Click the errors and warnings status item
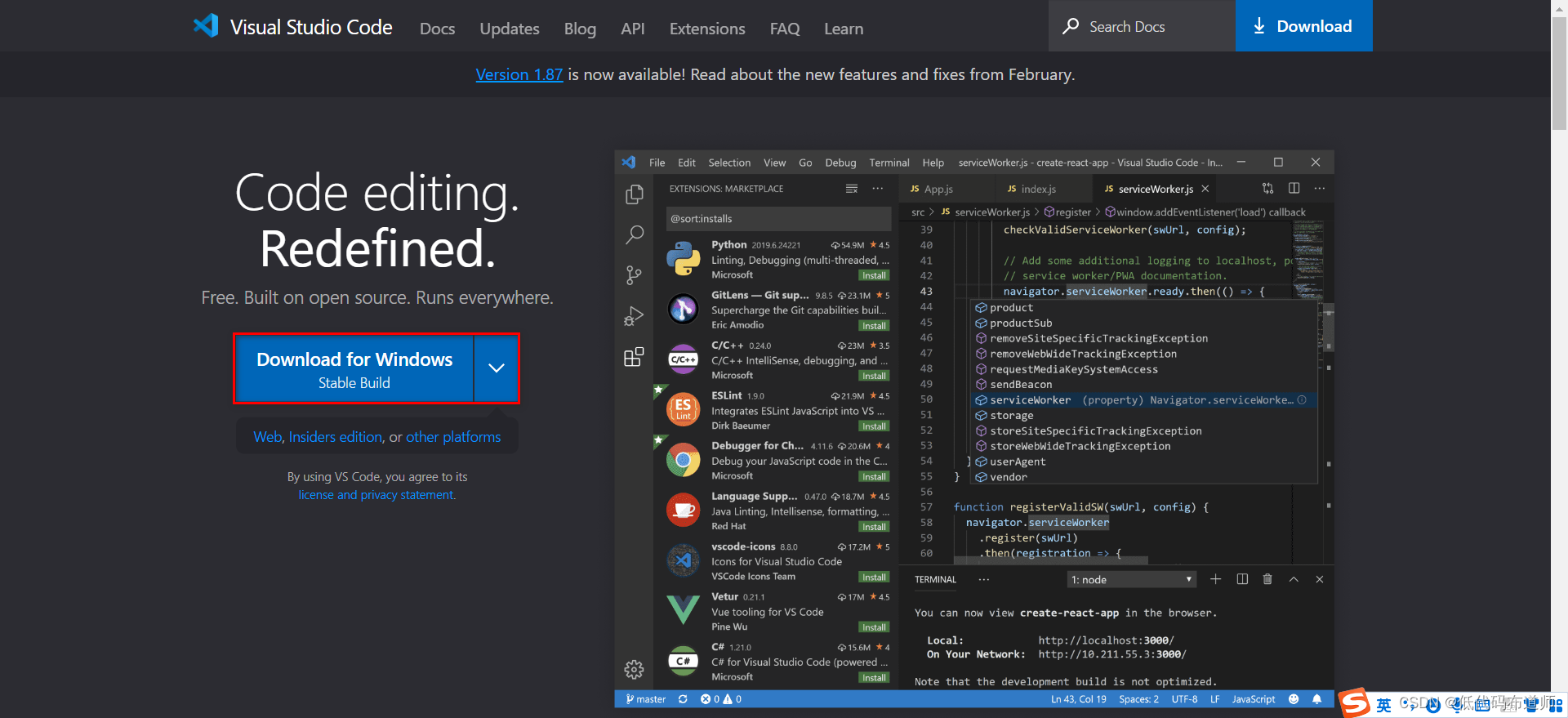1568x718 pixels. click(x=721, y=699)
